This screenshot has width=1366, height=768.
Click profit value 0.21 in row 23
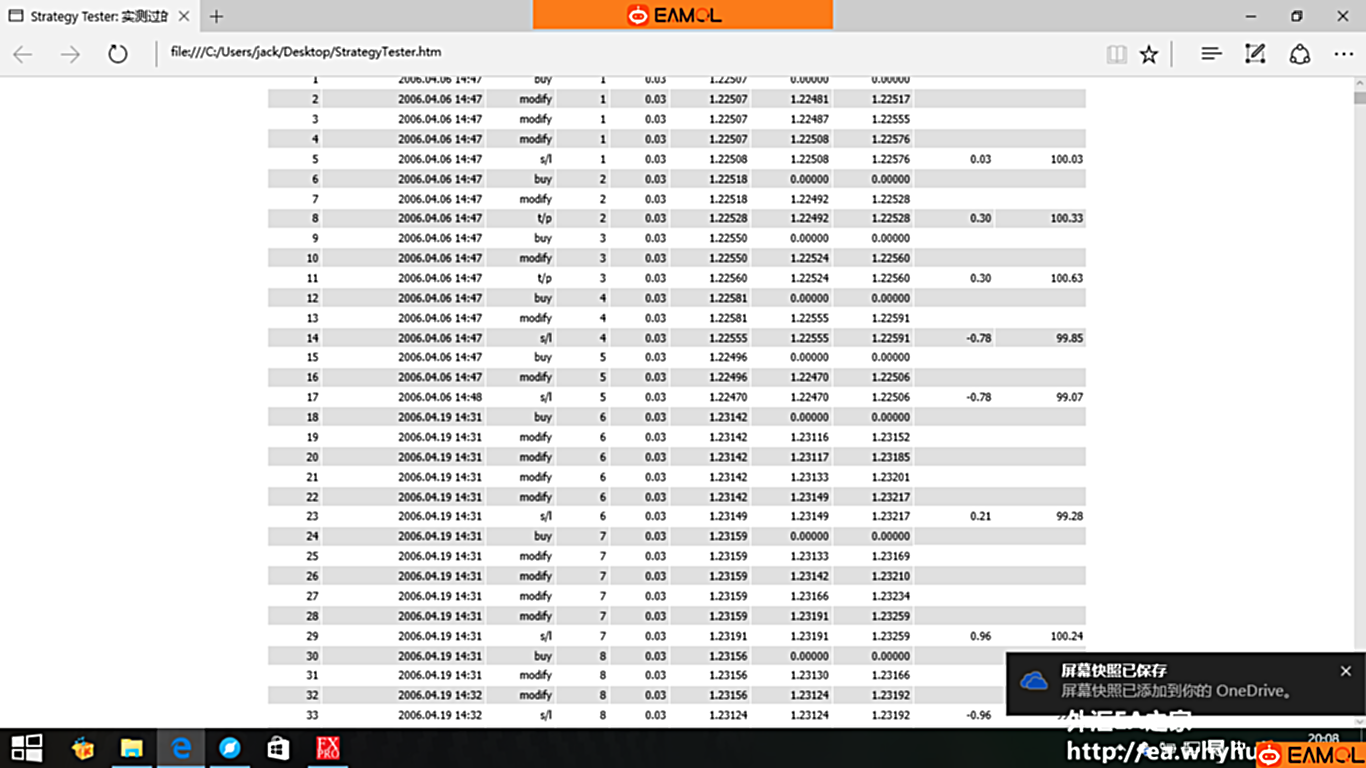tap(981, 516)
